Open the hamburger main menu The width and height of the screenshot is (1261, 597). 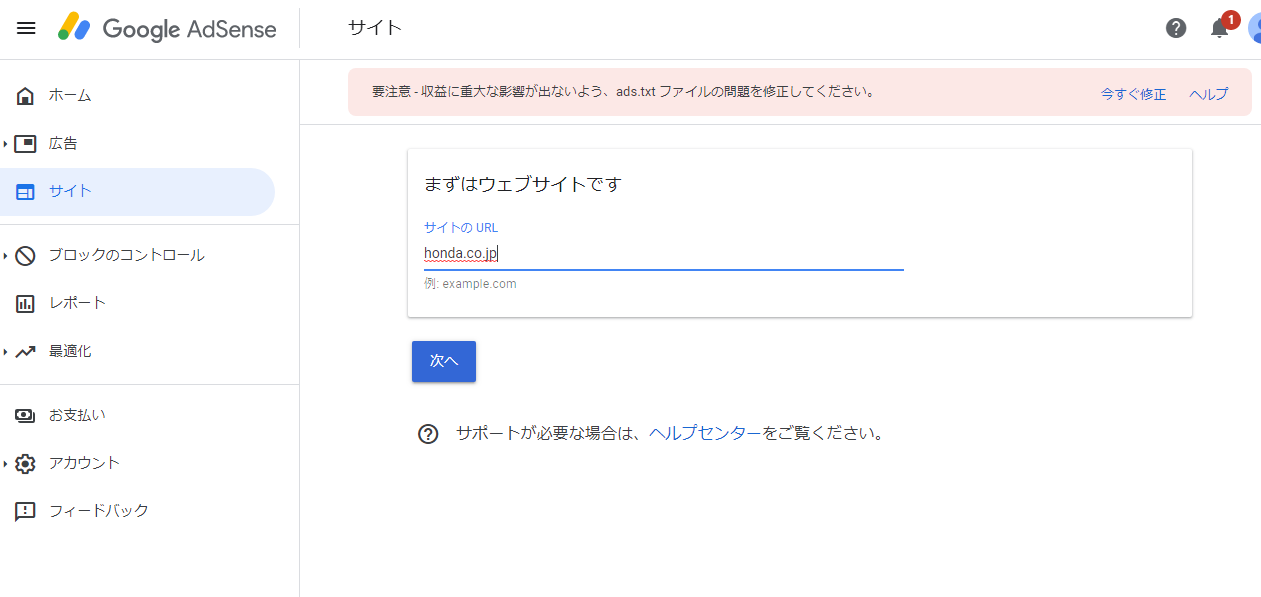pyautogui.click(x=27, y=28)
